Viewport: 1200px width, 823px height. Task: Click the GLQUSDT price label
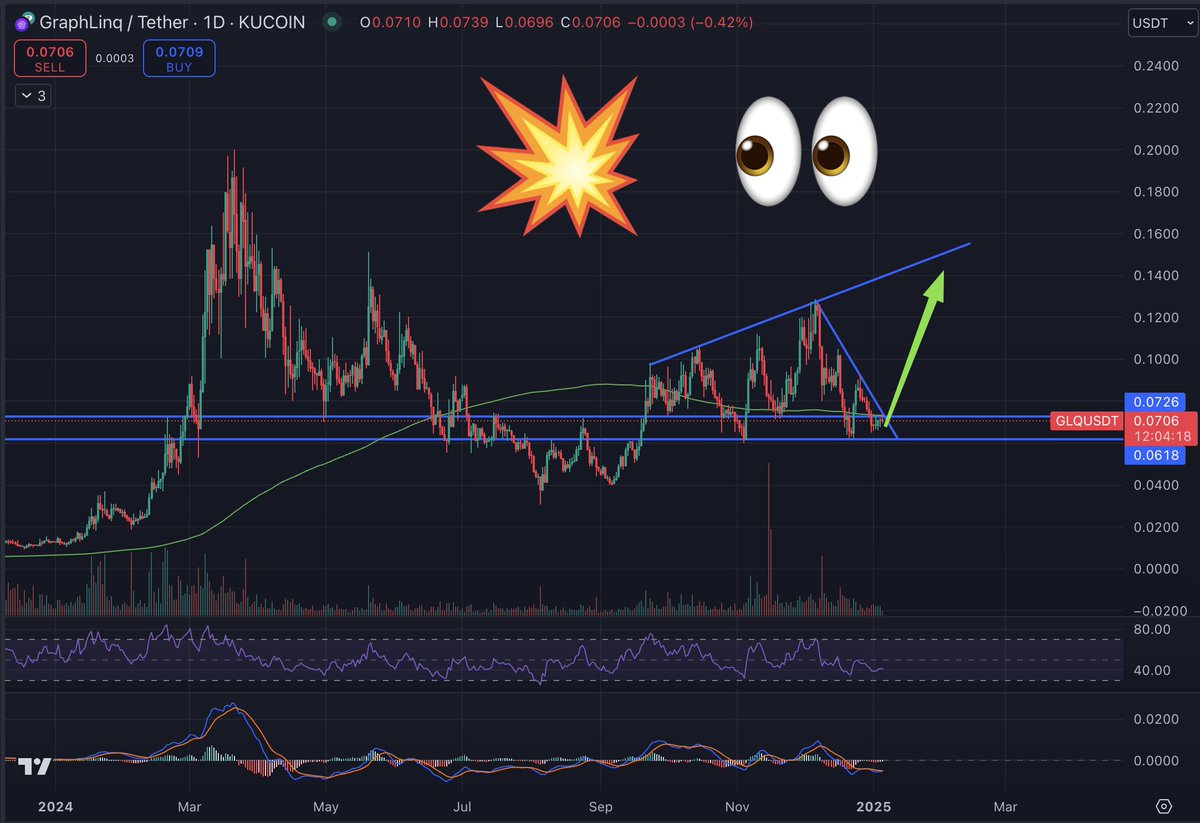coord(1086,421)
